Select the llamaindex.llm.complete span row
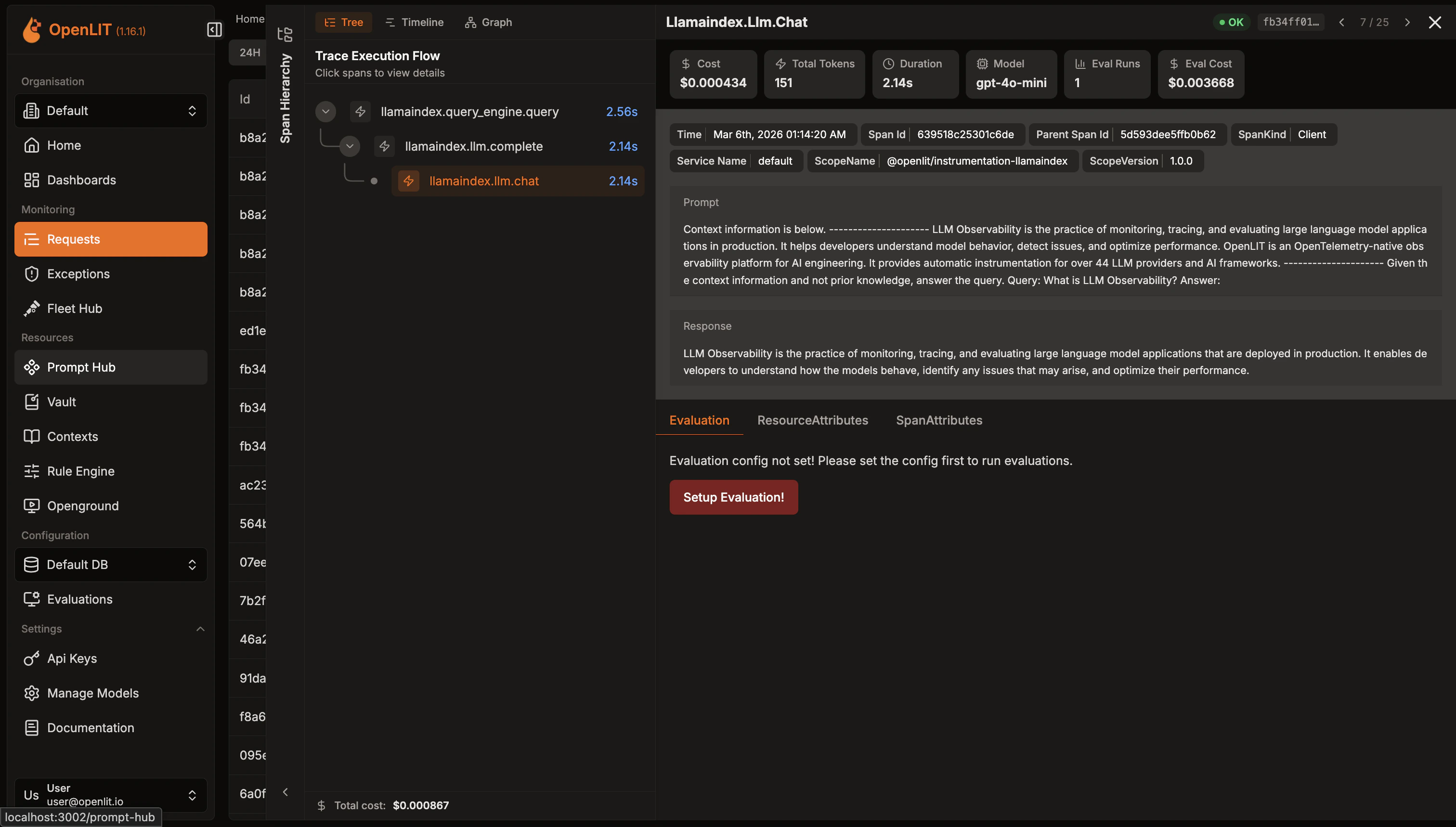This screenshot has height=827, width=1456. pyautogui.click(x=474, y=146)
